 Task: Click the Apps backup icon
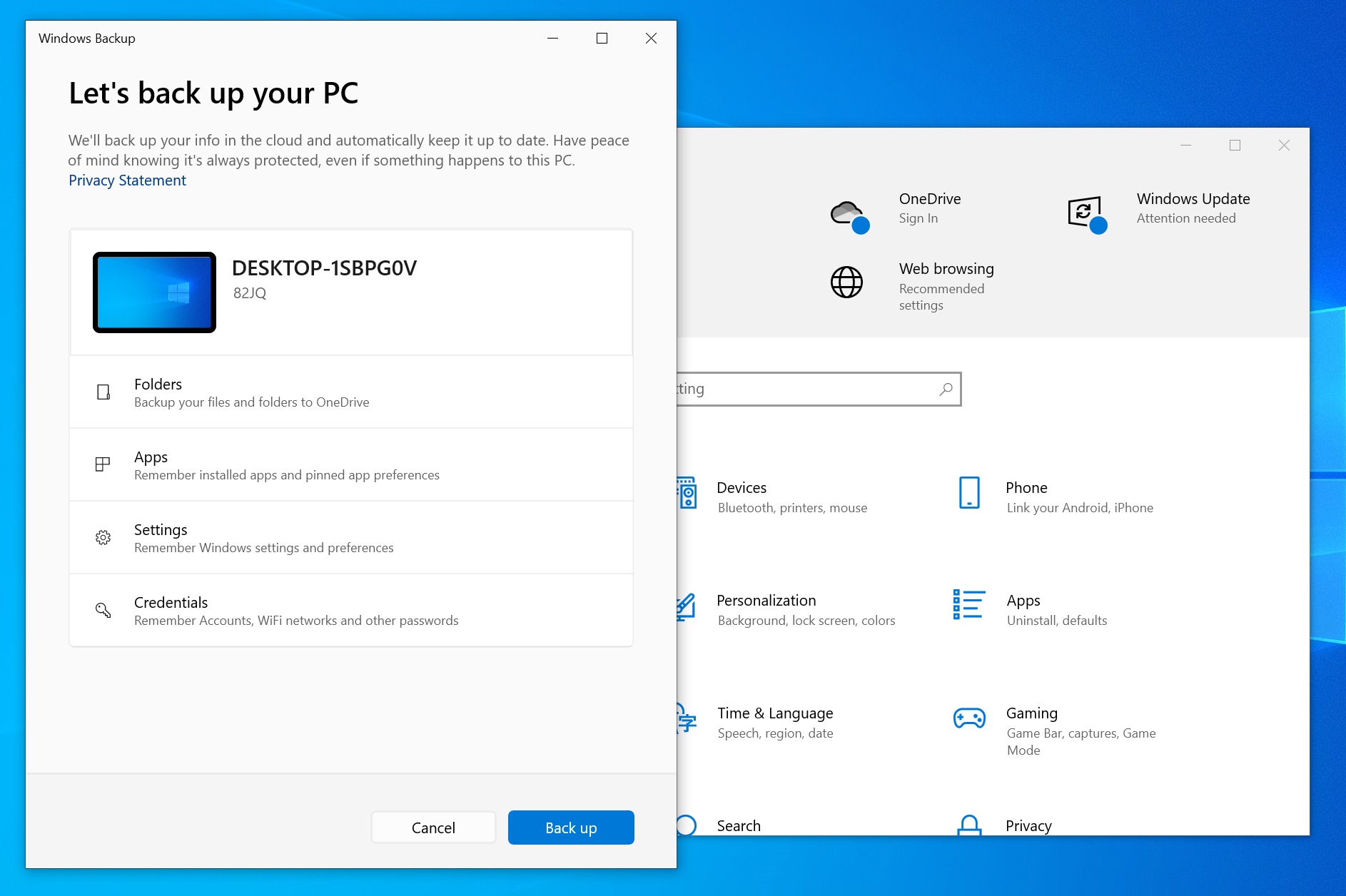click(103, 464)
